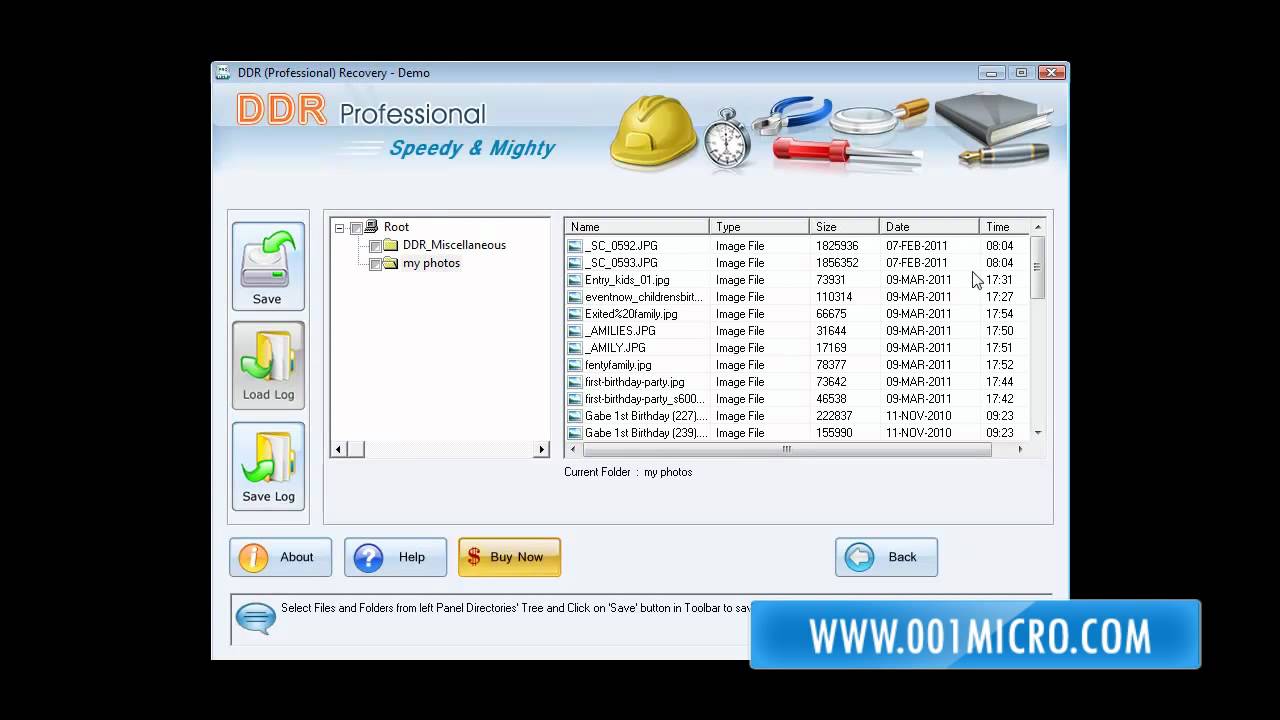Click the file list horizontal scrollbar thumb
The height and width of the screenshot is (720, 1280).
click(786, 449)
